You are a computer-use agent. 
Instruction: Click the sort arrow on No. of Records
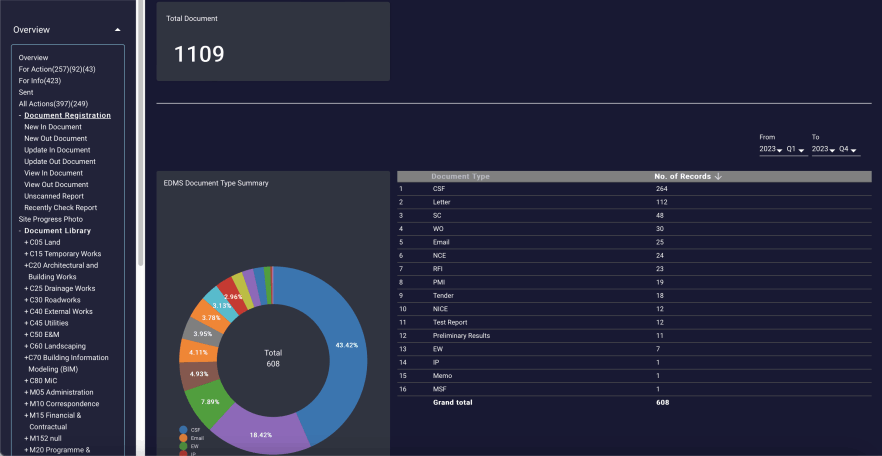tap(719, 177)
